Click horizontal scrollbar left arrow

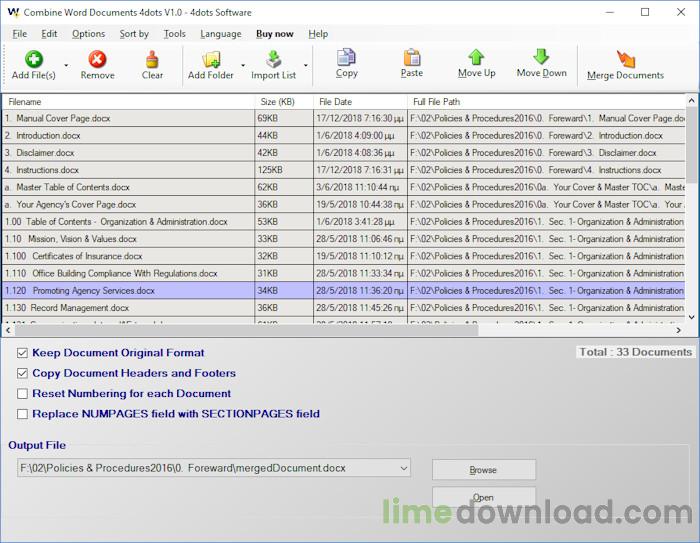click(8, 330)
